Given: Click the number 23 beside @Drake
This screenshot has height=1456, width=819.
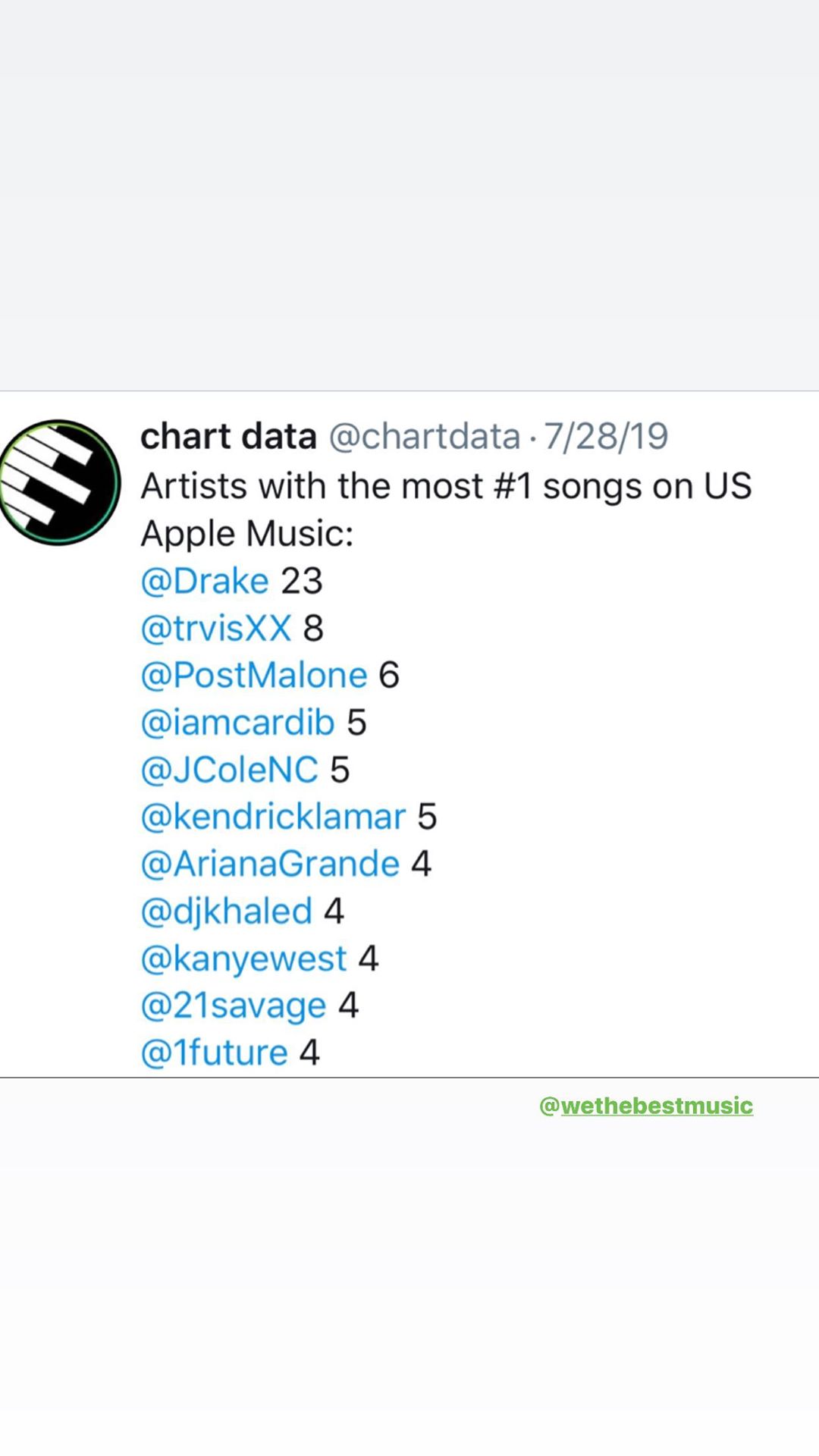Looking at the screenshot, I should (302, 582).
